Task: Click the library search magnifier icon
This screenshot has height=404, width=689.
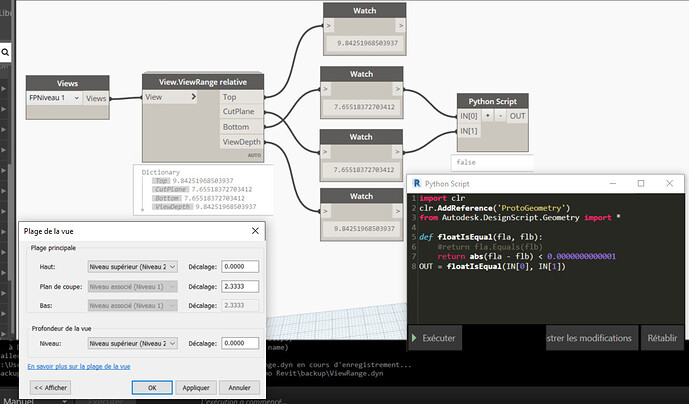Action: [x=5, y=52]
